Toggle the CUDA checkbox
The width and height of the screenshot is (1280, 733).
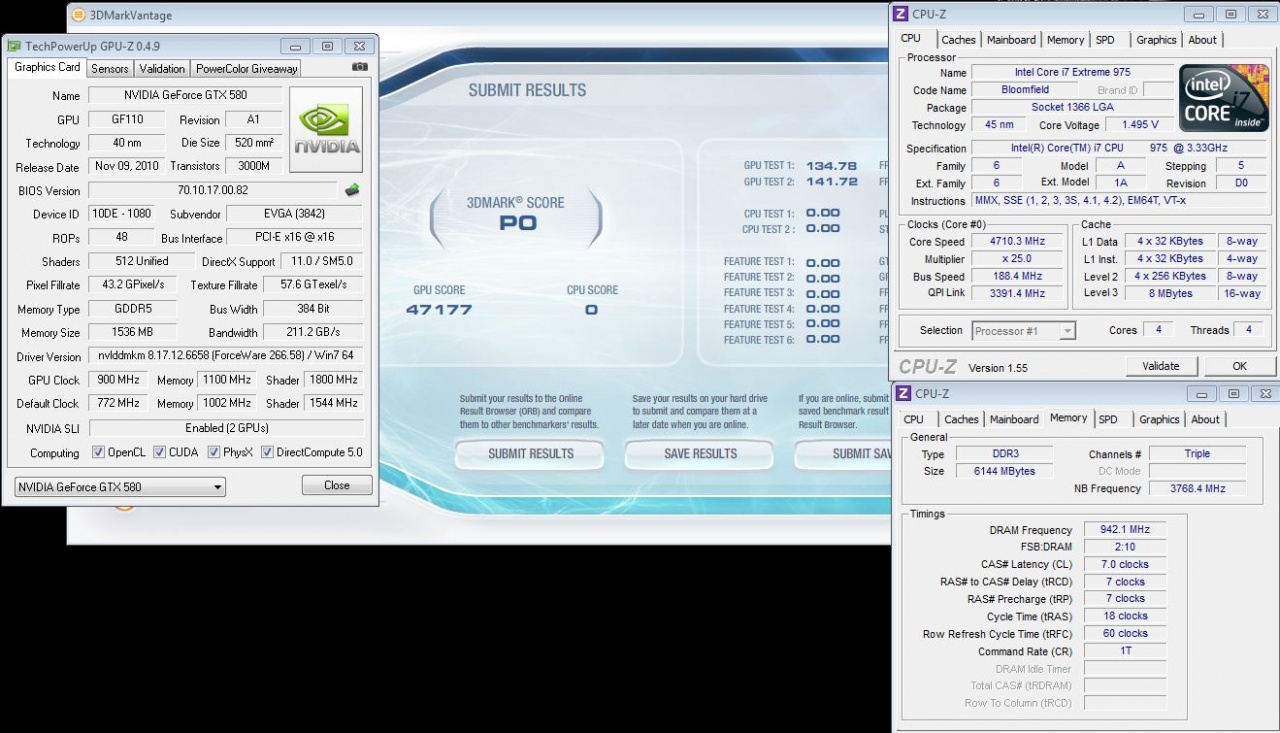click(159, 452)
